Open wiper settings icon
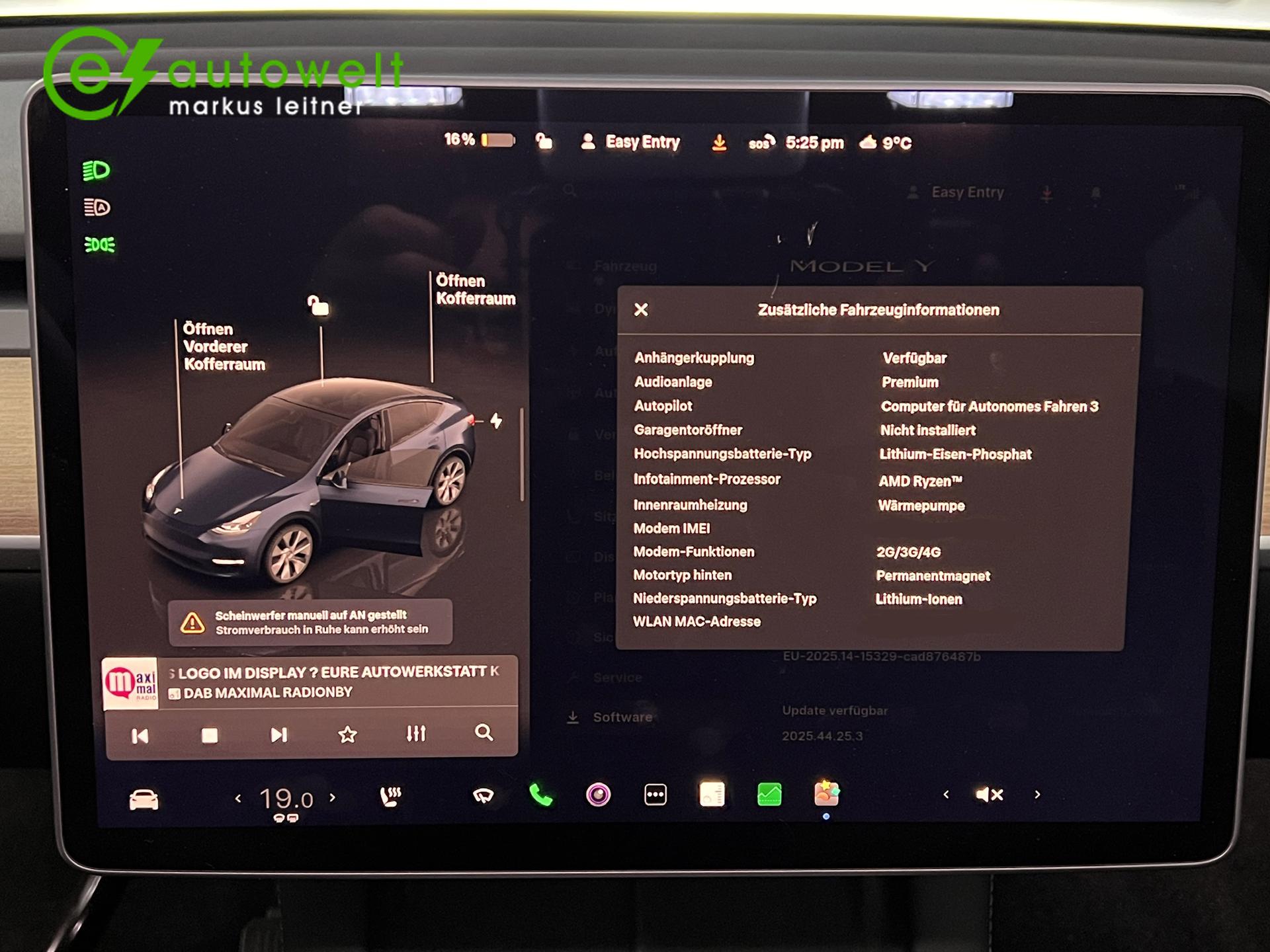The width and height of the screenshot is (1270, 952). (484, 795)
